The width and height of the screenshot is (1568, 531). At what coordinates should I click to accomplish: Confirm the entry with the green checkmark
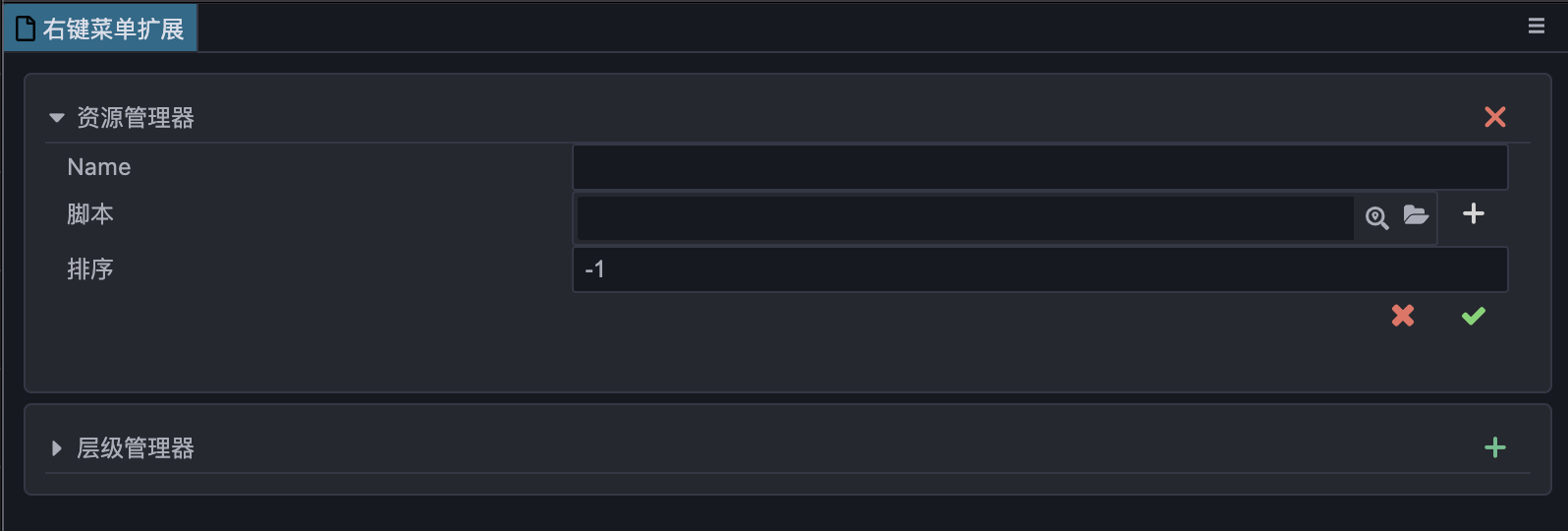pyautogui.click(x=1473, y=316)
